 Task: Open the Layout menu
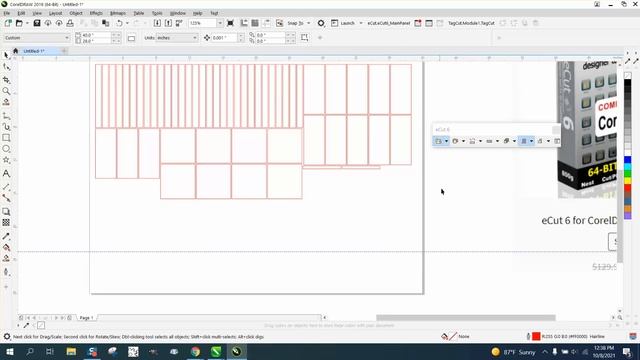[56, 13]
